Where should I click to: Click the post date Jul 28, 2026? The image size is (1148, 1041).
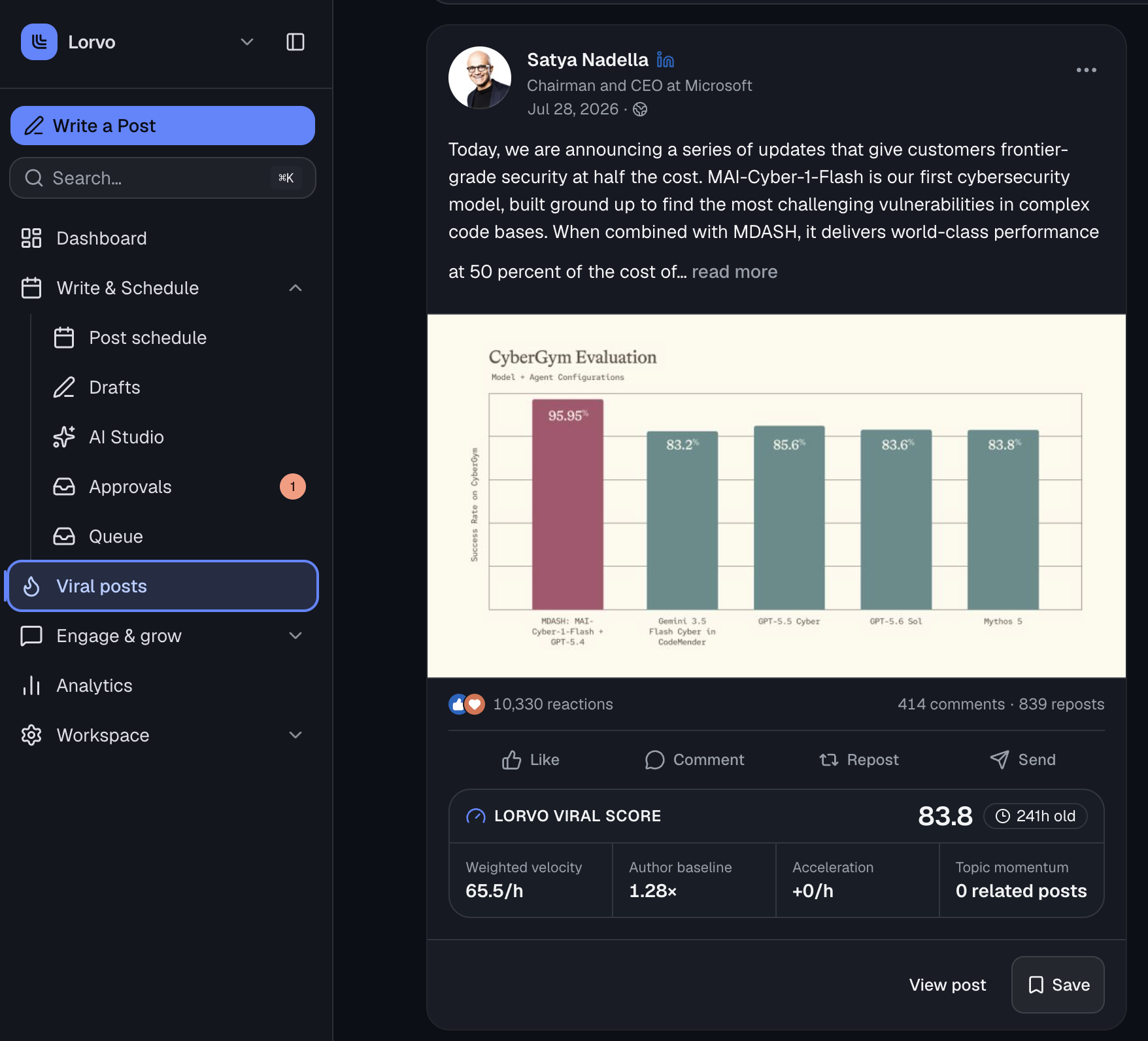click(x=573, y=109)
